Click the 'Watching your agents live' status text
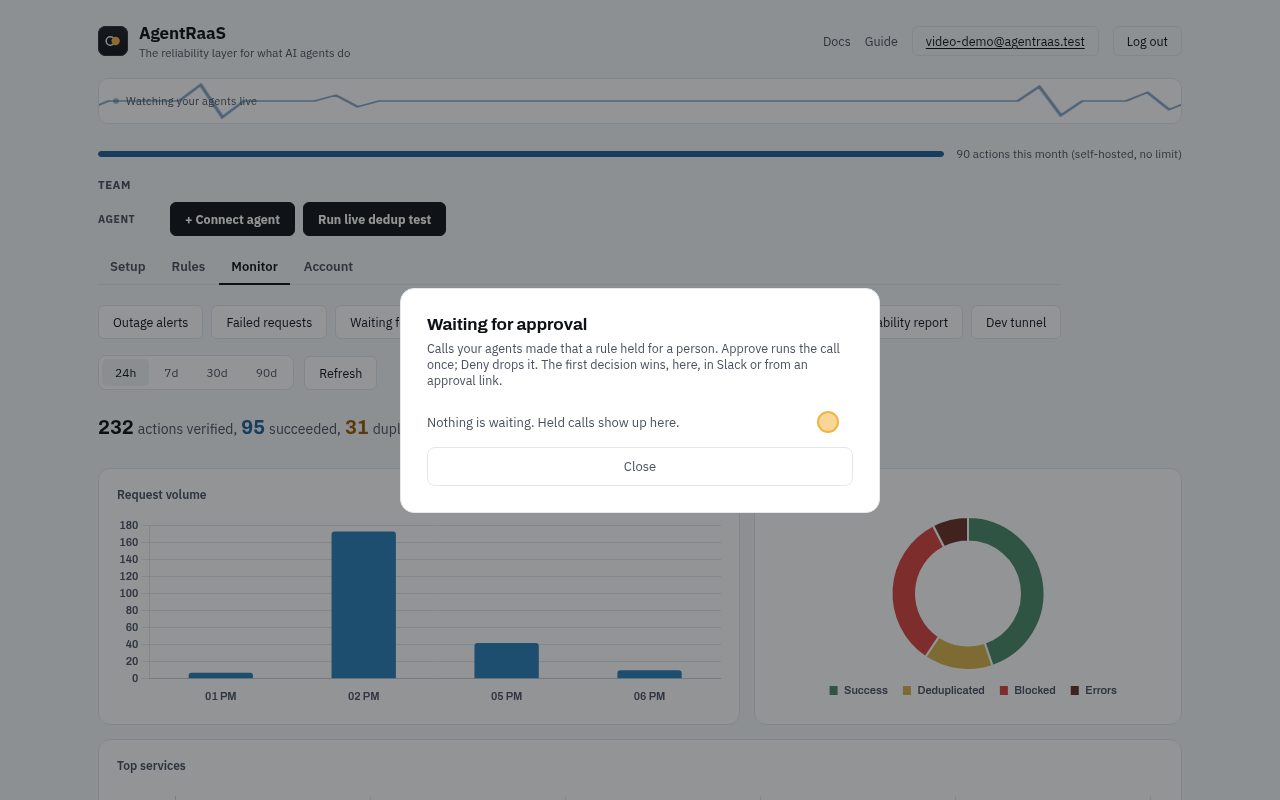 click(x=191, y=101)
